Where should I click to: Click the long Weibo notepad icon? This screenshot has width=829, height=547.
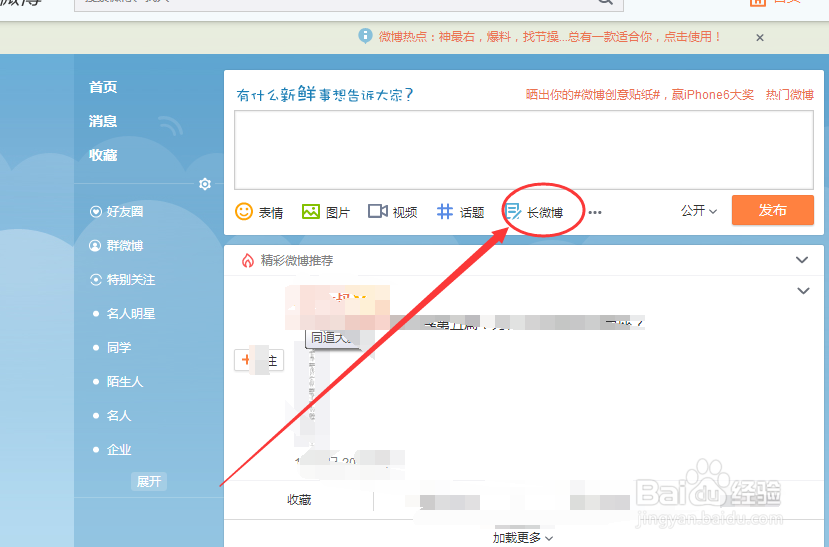(513, 212)
